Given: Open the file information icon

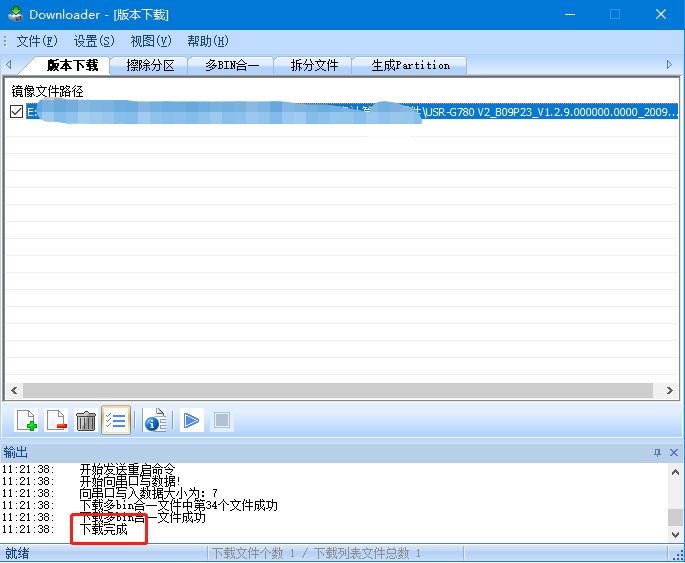Looking at the screenshot, I should (x=154, y=421).
